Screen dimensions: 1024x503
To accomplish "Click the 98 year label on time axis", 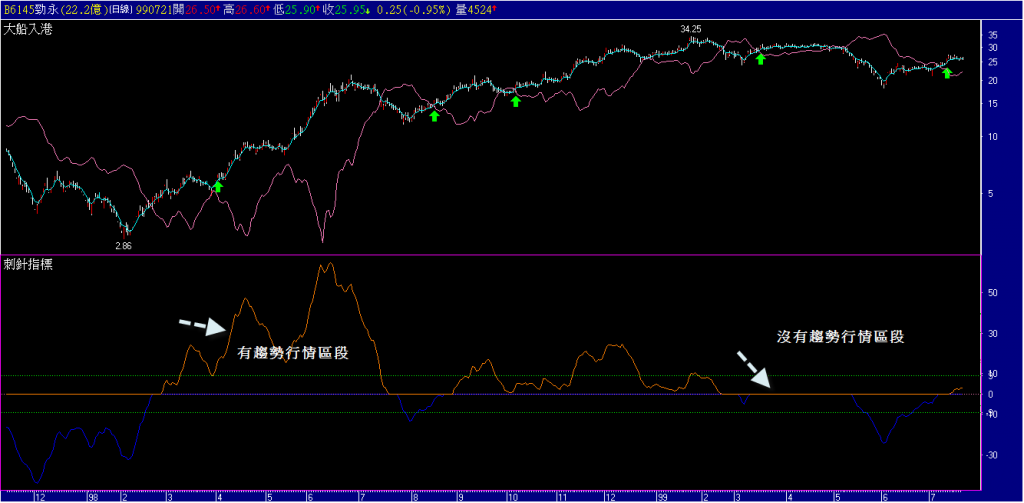I will [92, 497].
